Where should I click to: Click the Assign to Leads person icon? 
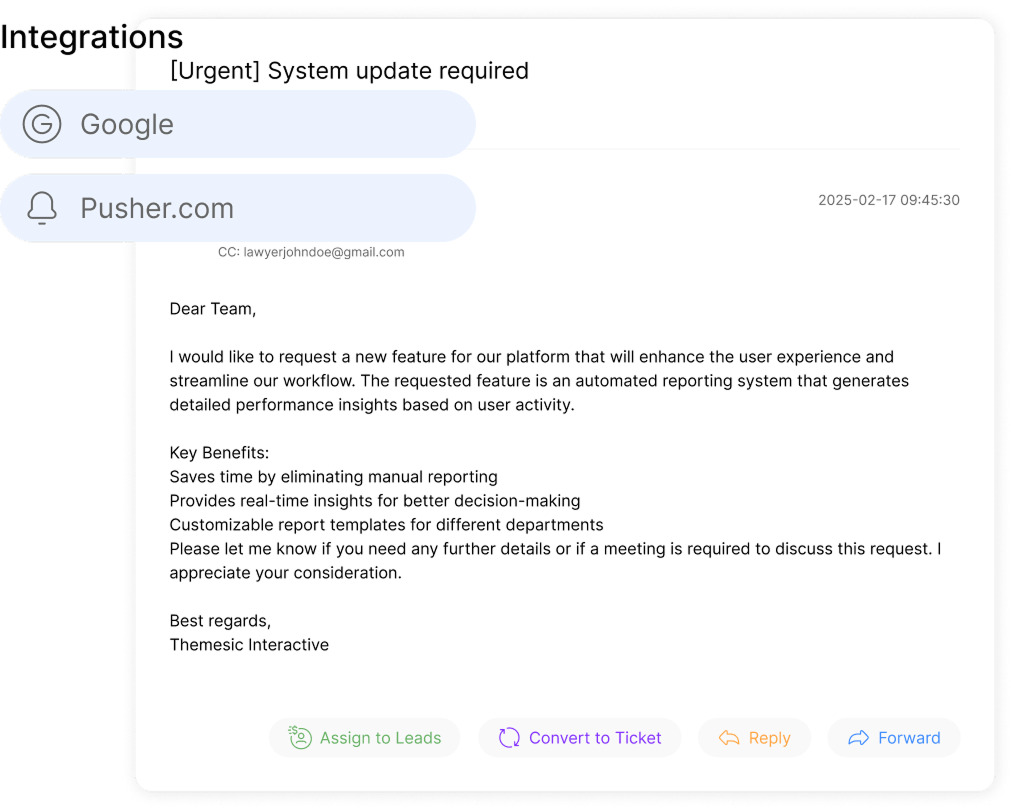click(x=299, y=738)
